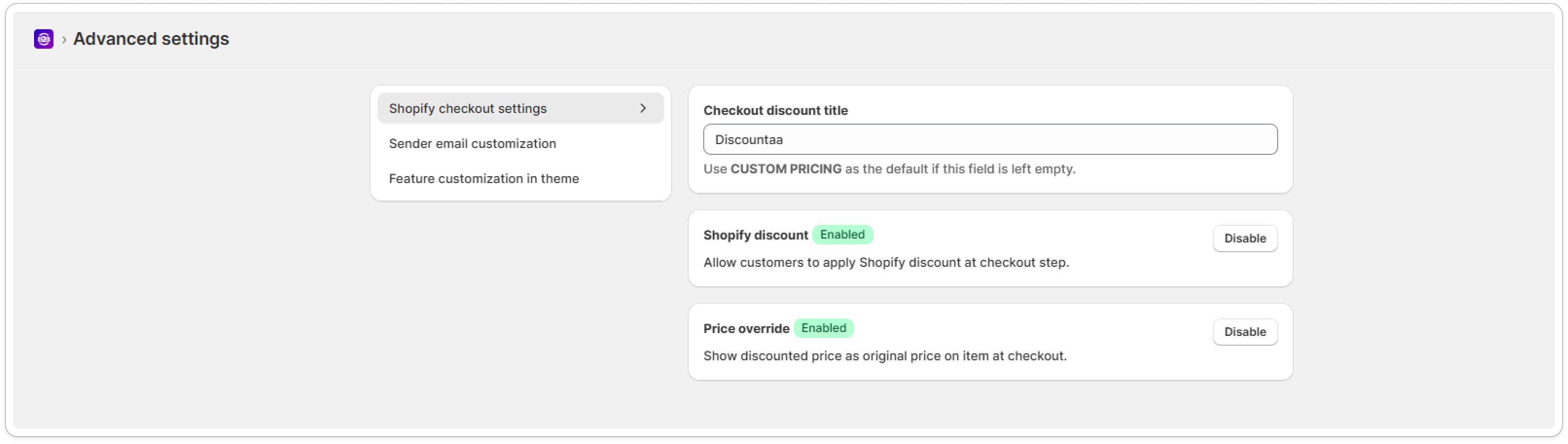Open Shopify checkout settings section
This screenshot has height=444, width=1568.
pyautogui.click(x=467, y=109)
